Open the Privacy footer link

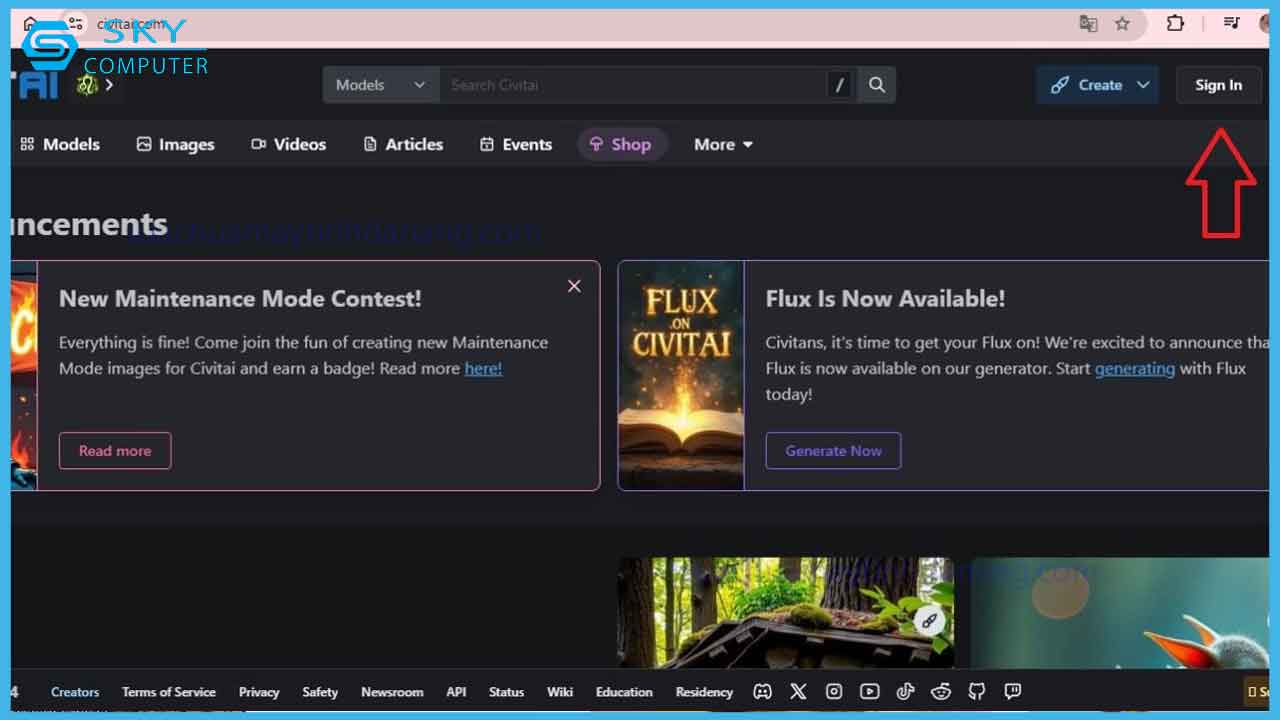(259, 692)
